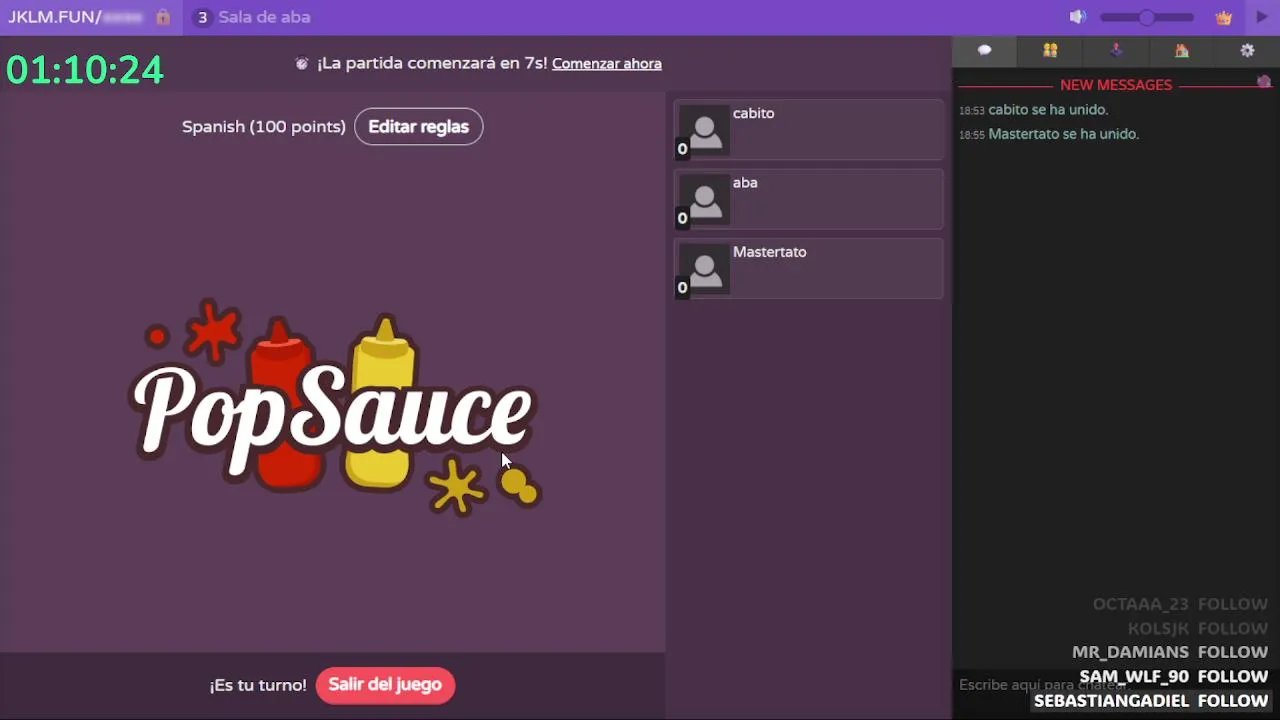Click the player name 'aba'

point(745,183)
